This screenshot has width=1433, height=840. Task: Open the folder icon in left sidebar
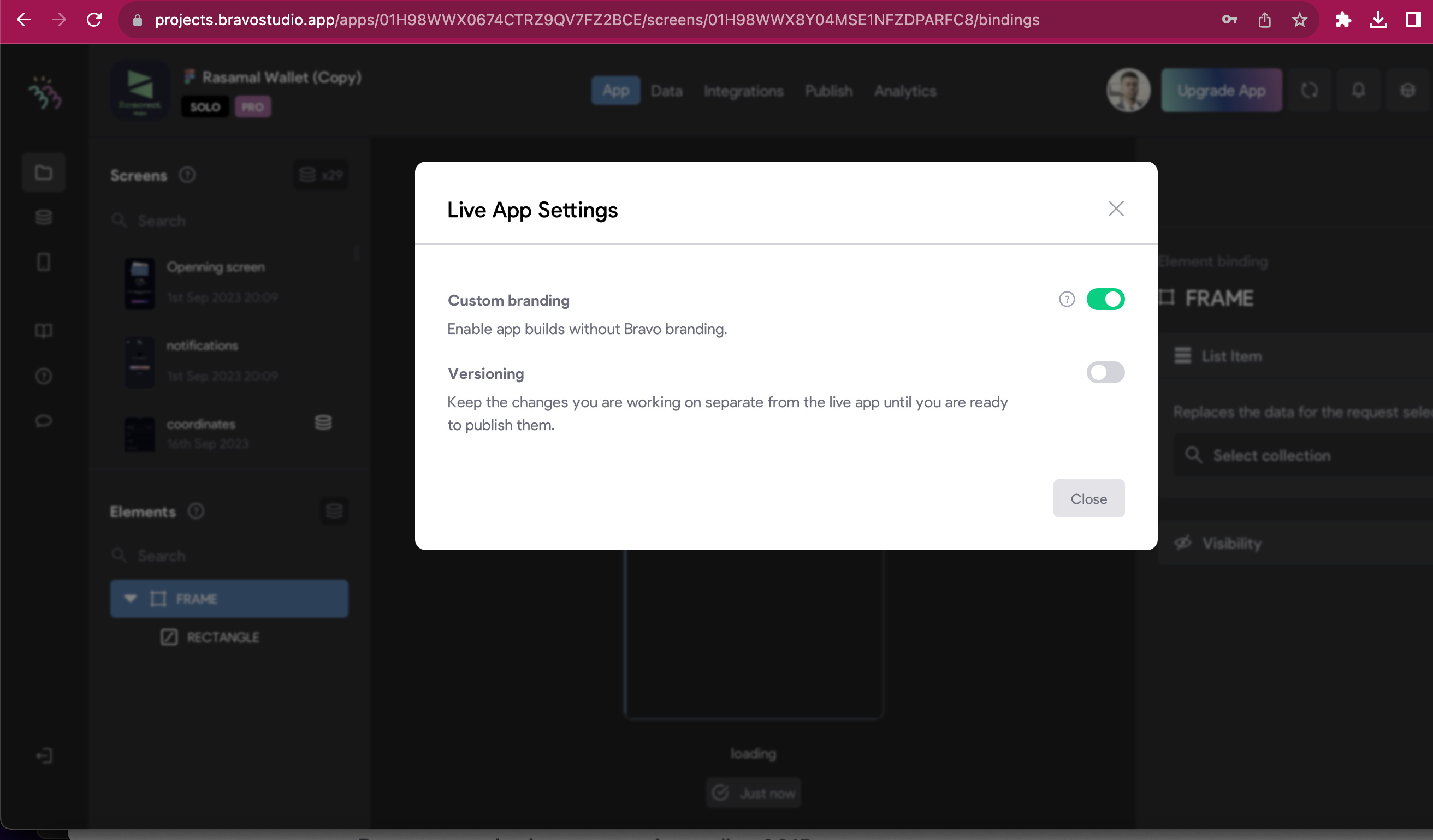click(44, 172)
